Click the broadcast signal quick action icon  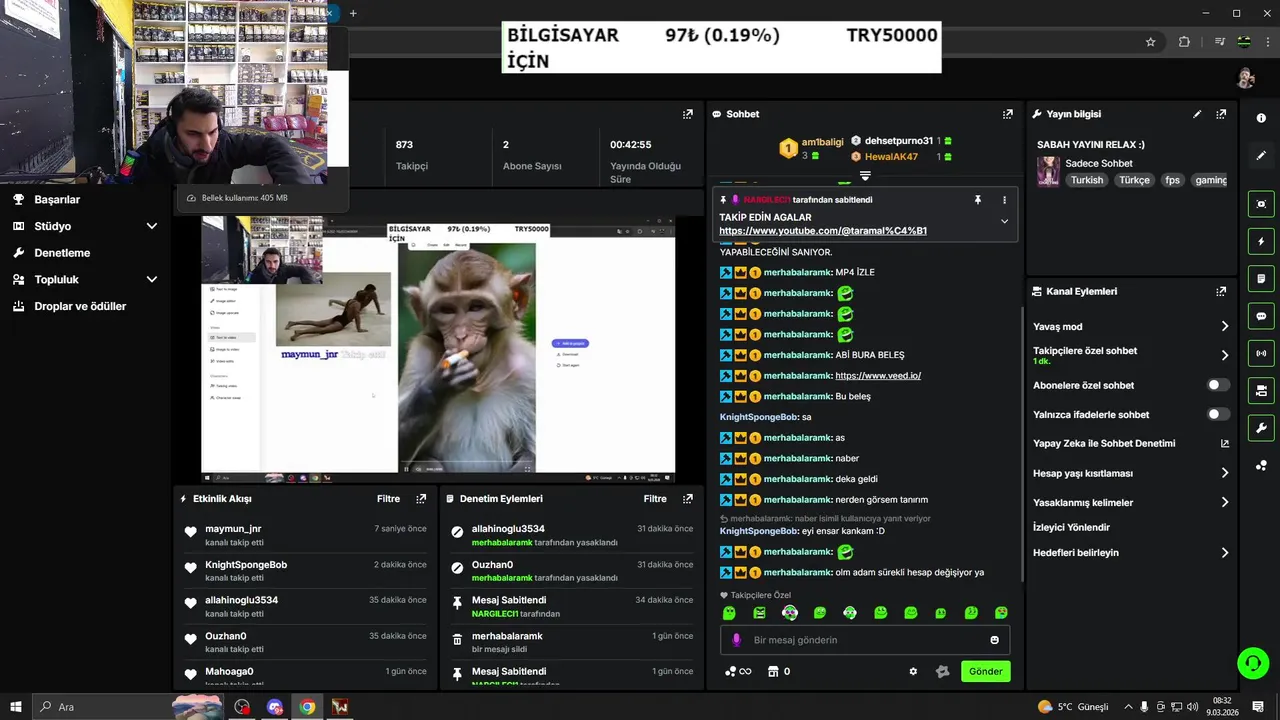(1261, 353)
